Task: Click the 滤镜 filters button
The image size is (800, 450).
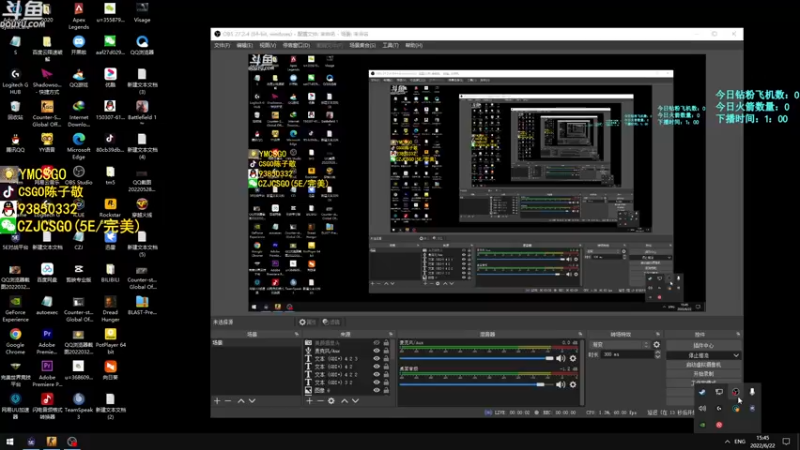Action: pos(331,322)
